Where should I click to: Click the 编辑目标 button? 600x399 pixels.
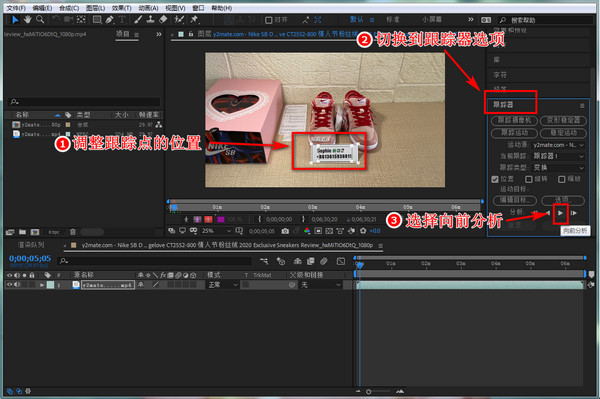514,200
